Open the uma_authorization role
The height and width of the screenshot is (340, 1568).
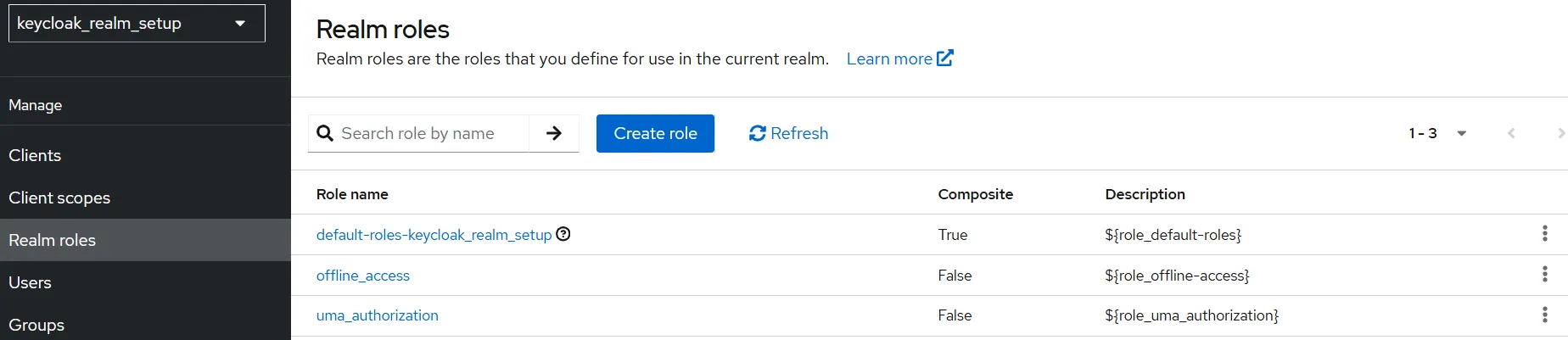(378, 315)
